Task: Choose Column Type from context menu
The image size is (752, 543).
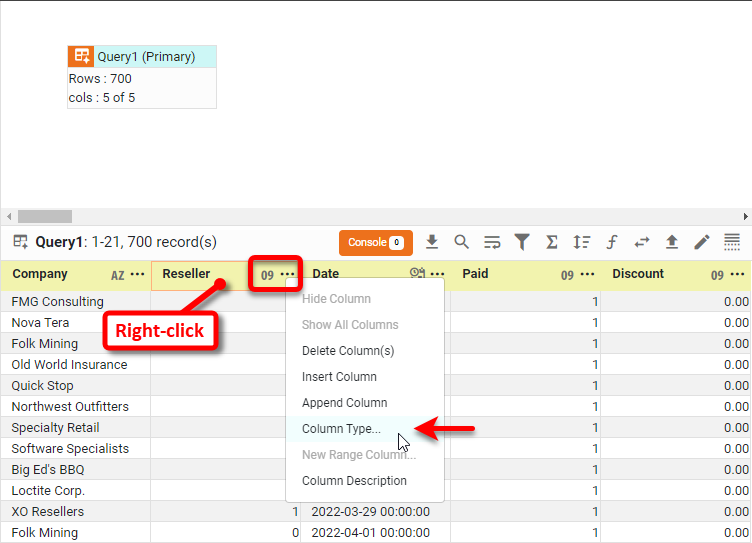Action: click(341, 429)
